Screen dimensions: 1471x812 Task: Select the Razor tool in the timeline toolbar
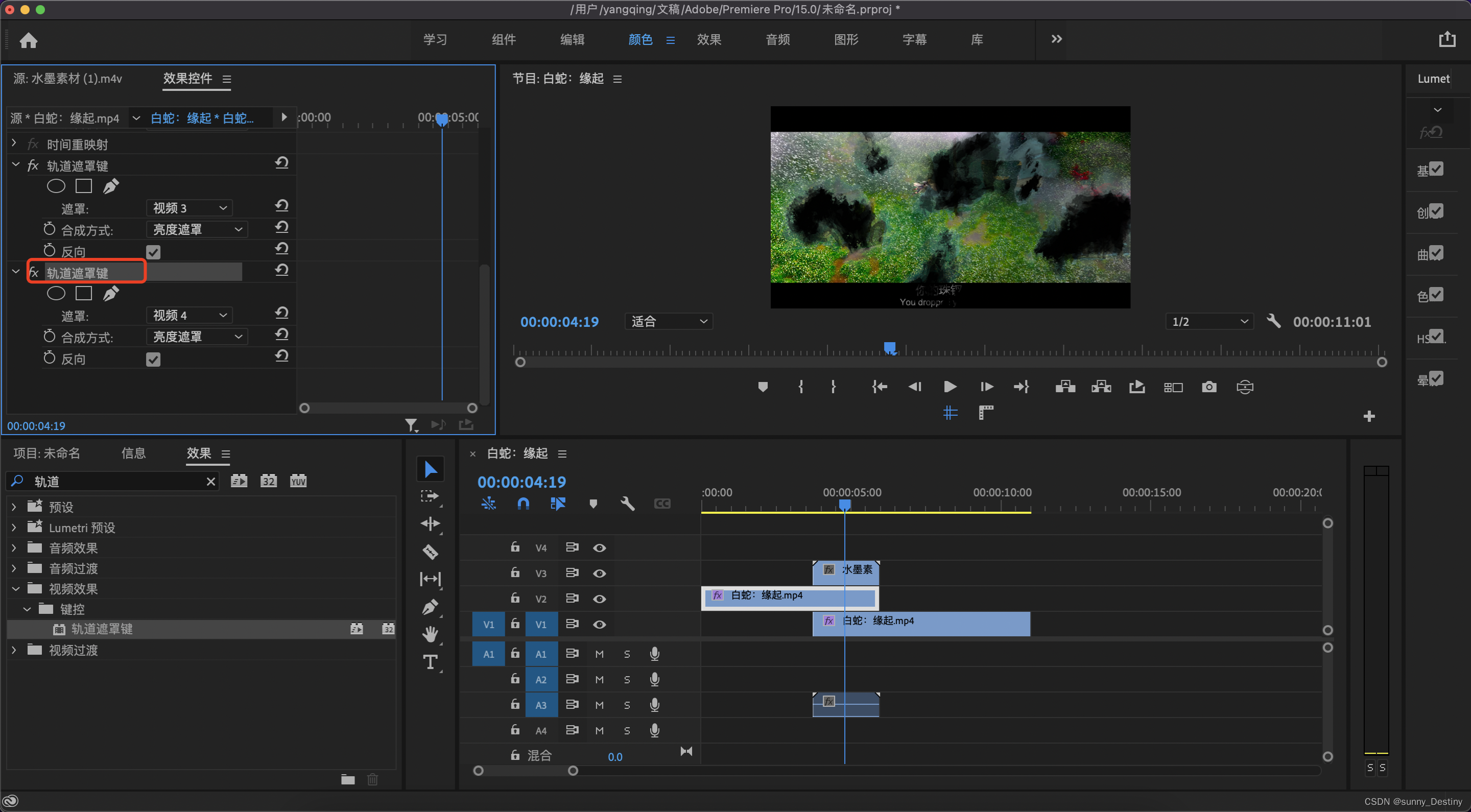(x=430, y=552)
